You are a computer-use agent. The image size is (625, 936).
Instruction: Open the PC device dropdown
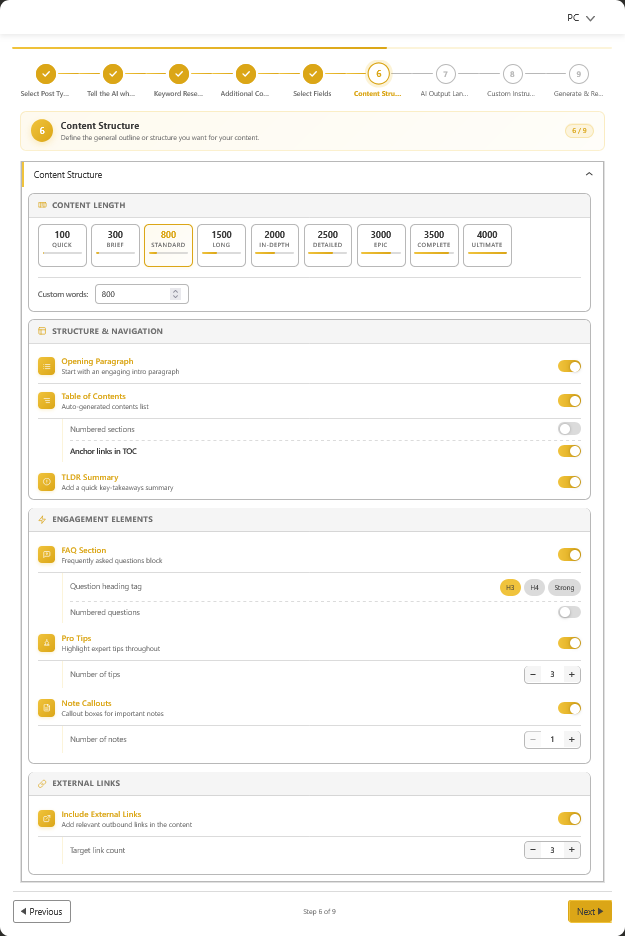(x=581, y=17)
